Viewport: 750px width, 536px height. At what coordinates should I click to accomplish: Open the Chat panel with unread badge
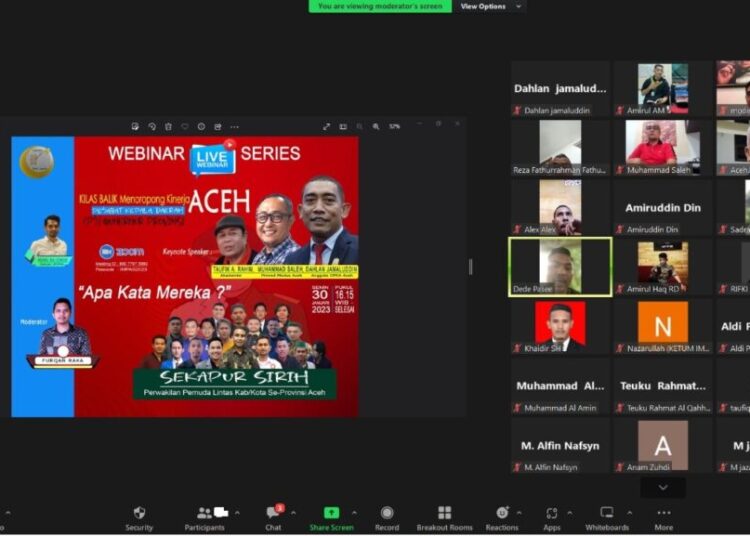(x=275, y=518)
